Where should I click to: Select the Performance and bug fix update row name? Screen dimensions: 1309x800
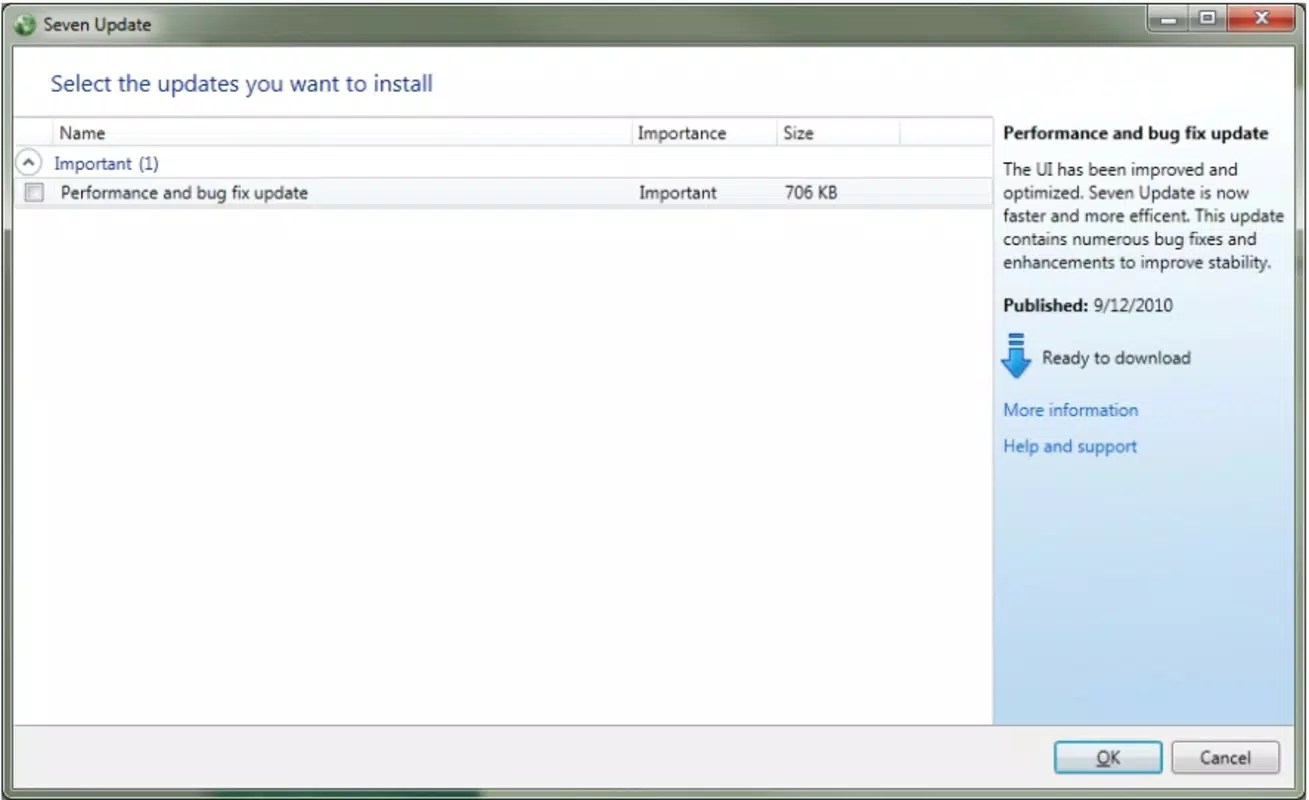click(x=184, y=193)
